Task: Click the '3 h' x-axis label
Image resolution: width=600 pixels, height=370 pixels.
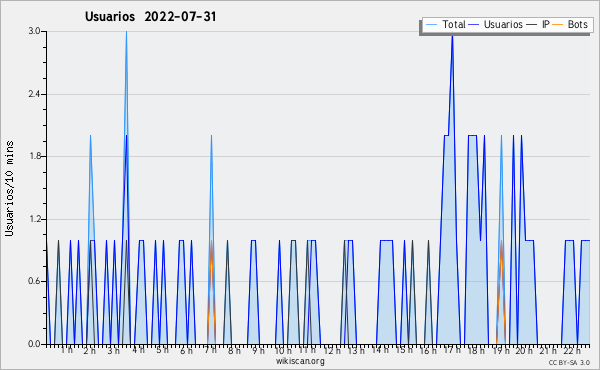Action: click(x=113, y=351)
